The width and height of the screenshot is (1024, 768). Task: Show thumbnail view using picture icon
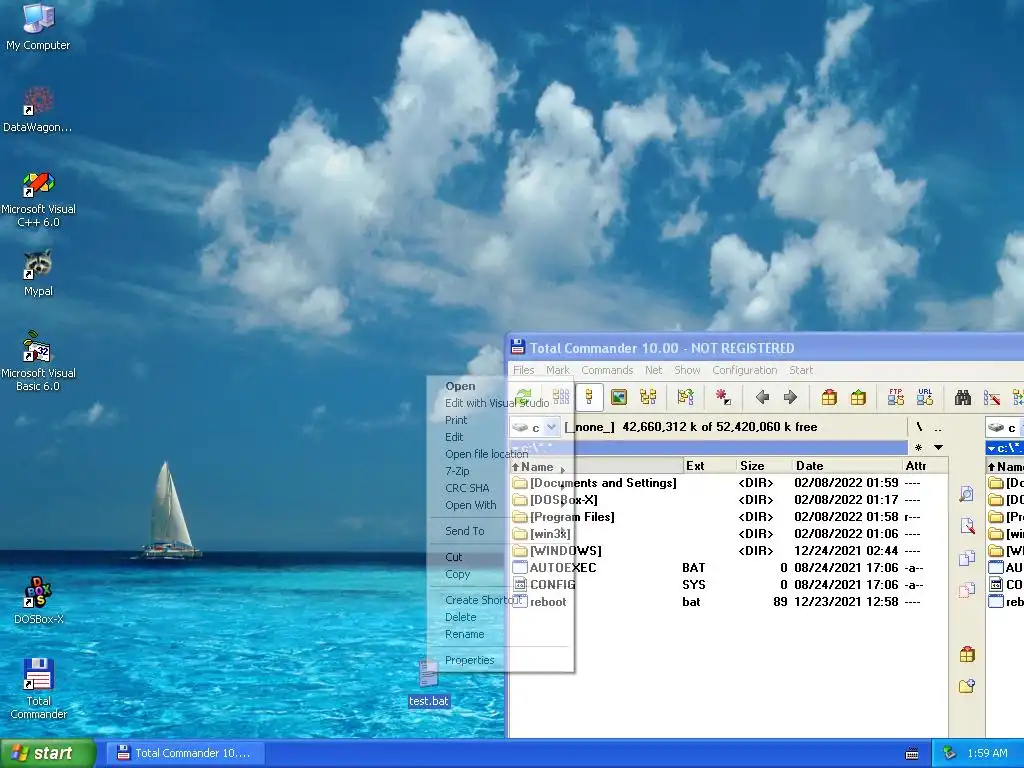[618, 397]
